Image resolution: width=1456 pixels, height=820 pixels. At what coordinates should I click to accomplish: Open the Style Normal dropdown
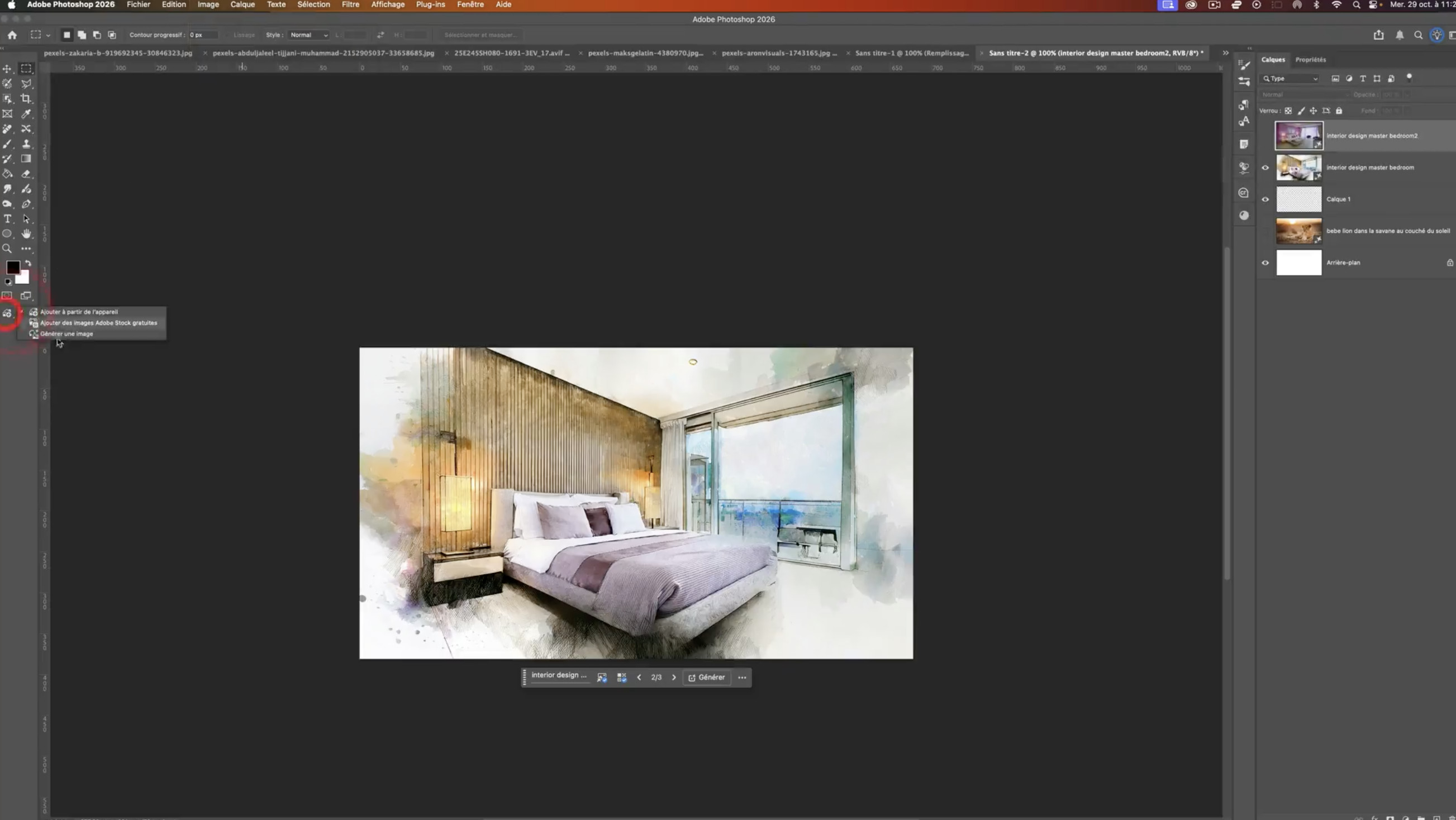(x=308, y=35)
